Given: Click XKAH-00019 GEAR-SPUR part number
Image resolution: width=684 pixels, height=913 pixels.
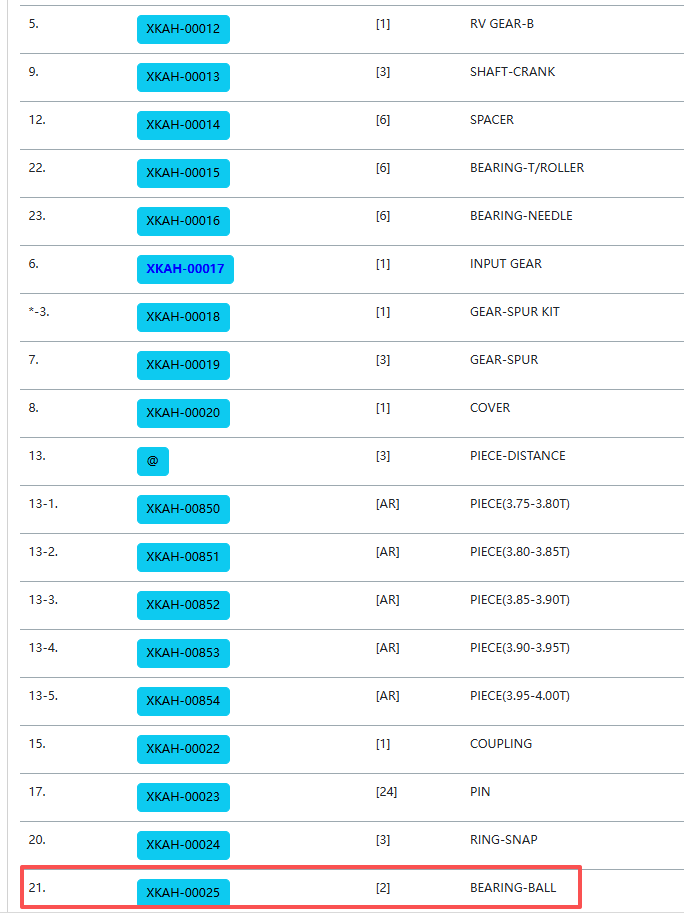Looking at the screenshot, I should pos(183,366).
